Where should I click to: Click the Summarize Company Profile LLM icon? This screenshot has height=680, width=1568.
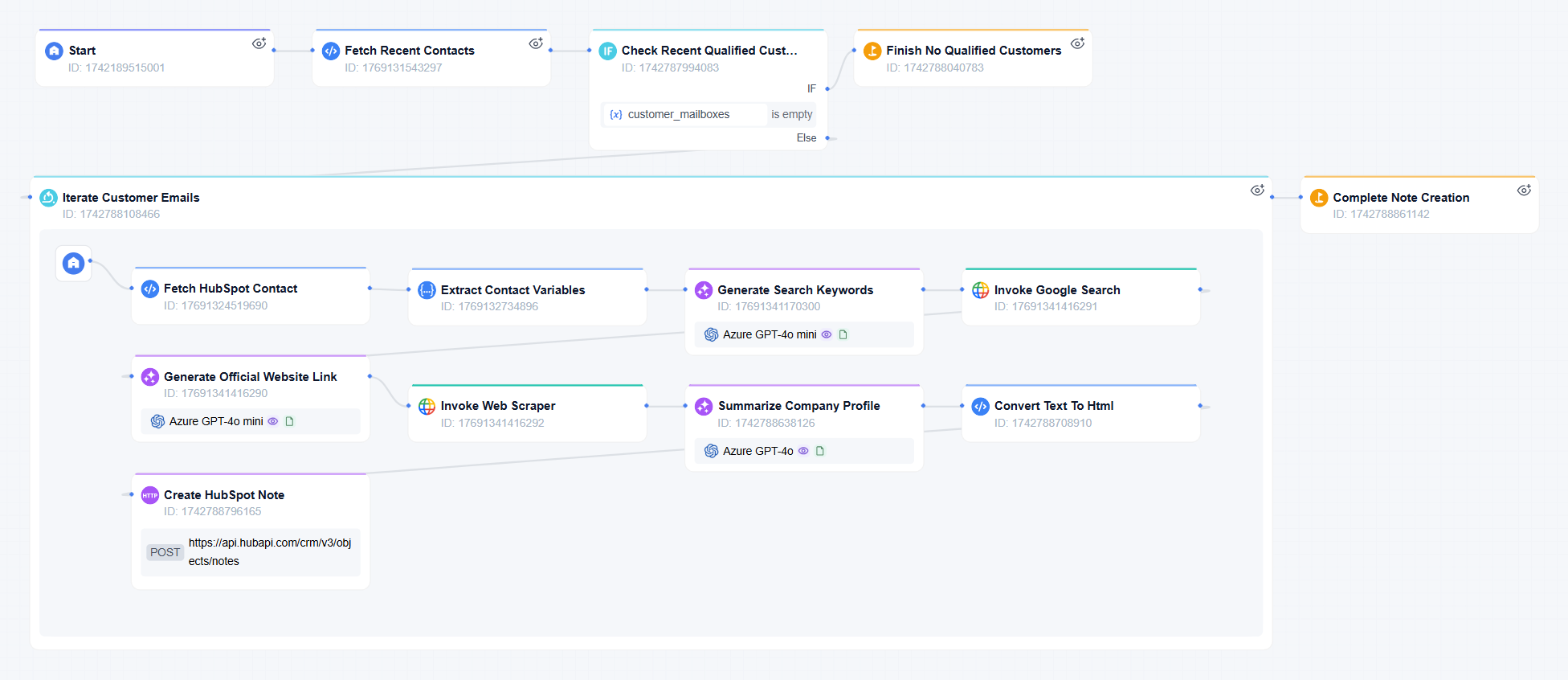pos(704,406)
